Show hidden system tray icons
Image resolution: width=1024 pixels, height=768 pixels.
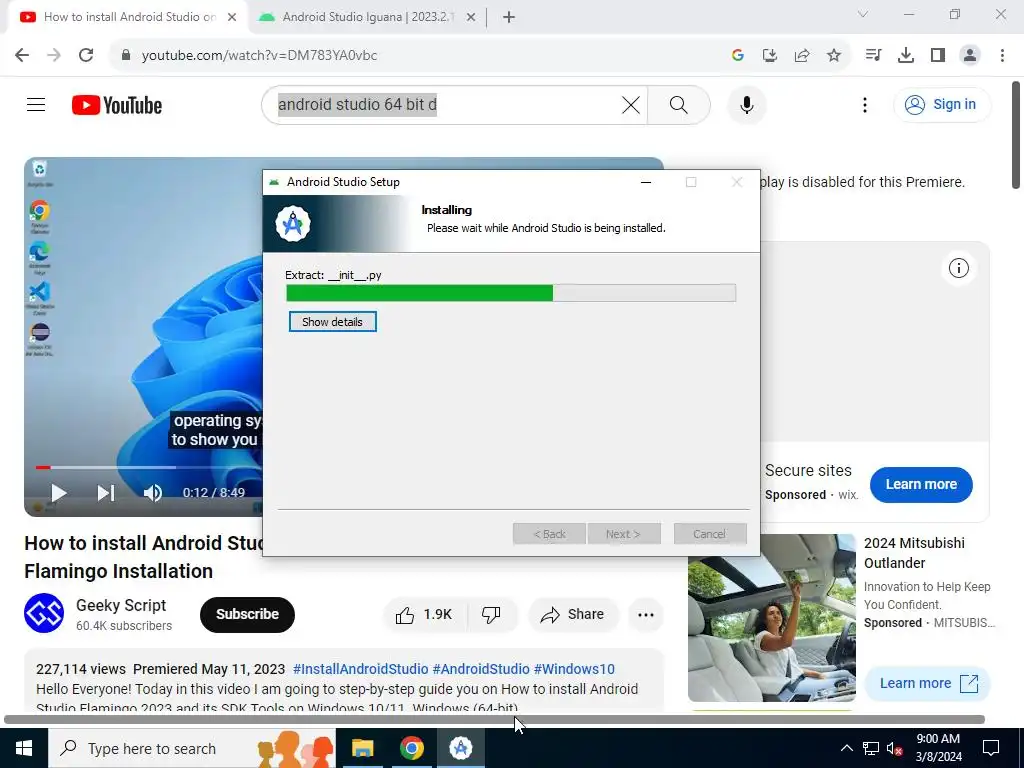pos(846,748)
